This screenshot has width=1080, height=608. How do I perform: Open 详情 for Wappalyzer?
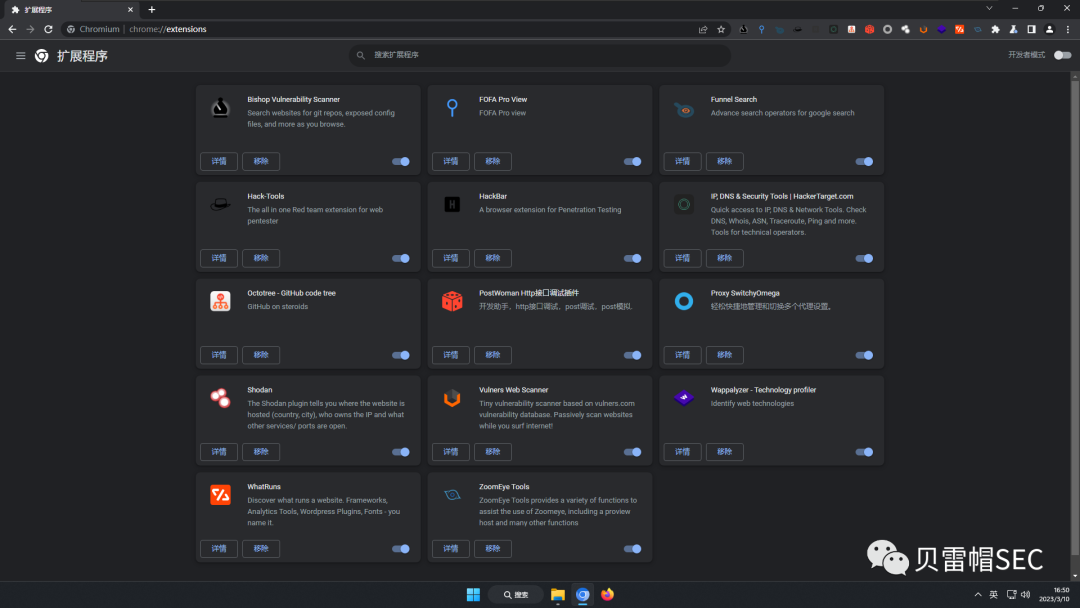[683, 452]
